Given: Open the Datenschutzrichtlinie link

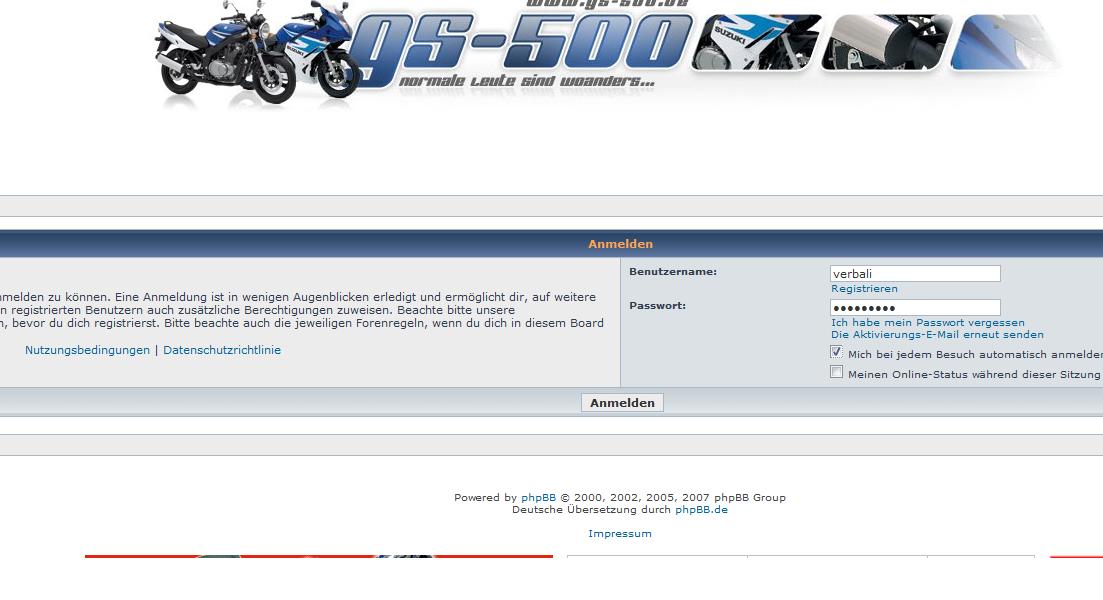Looking at the screenshot, I should click(x=222, y=350).
